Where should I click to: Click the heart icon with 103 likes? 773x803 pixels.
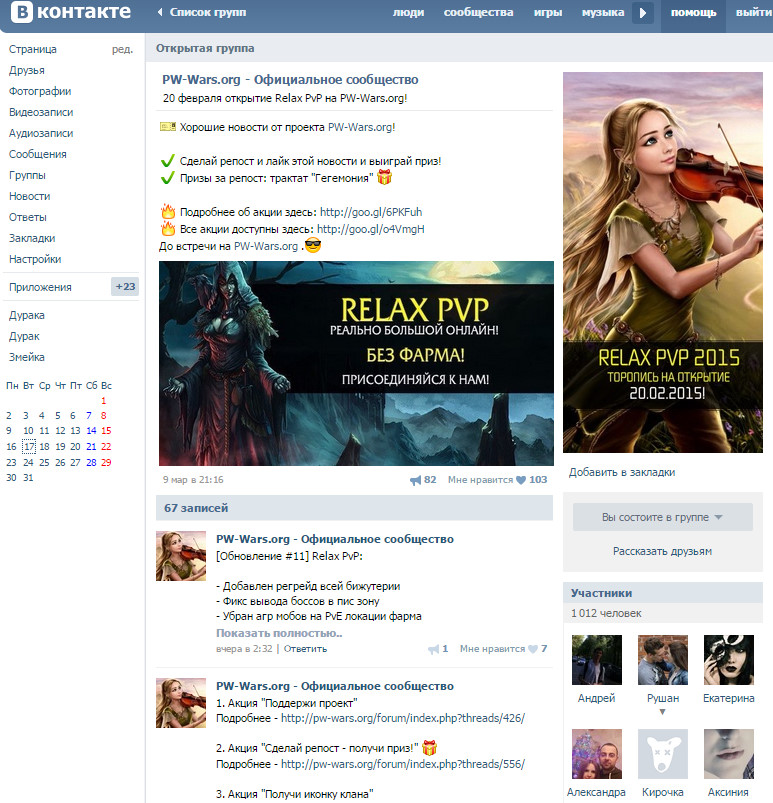(x=520, y=480)
